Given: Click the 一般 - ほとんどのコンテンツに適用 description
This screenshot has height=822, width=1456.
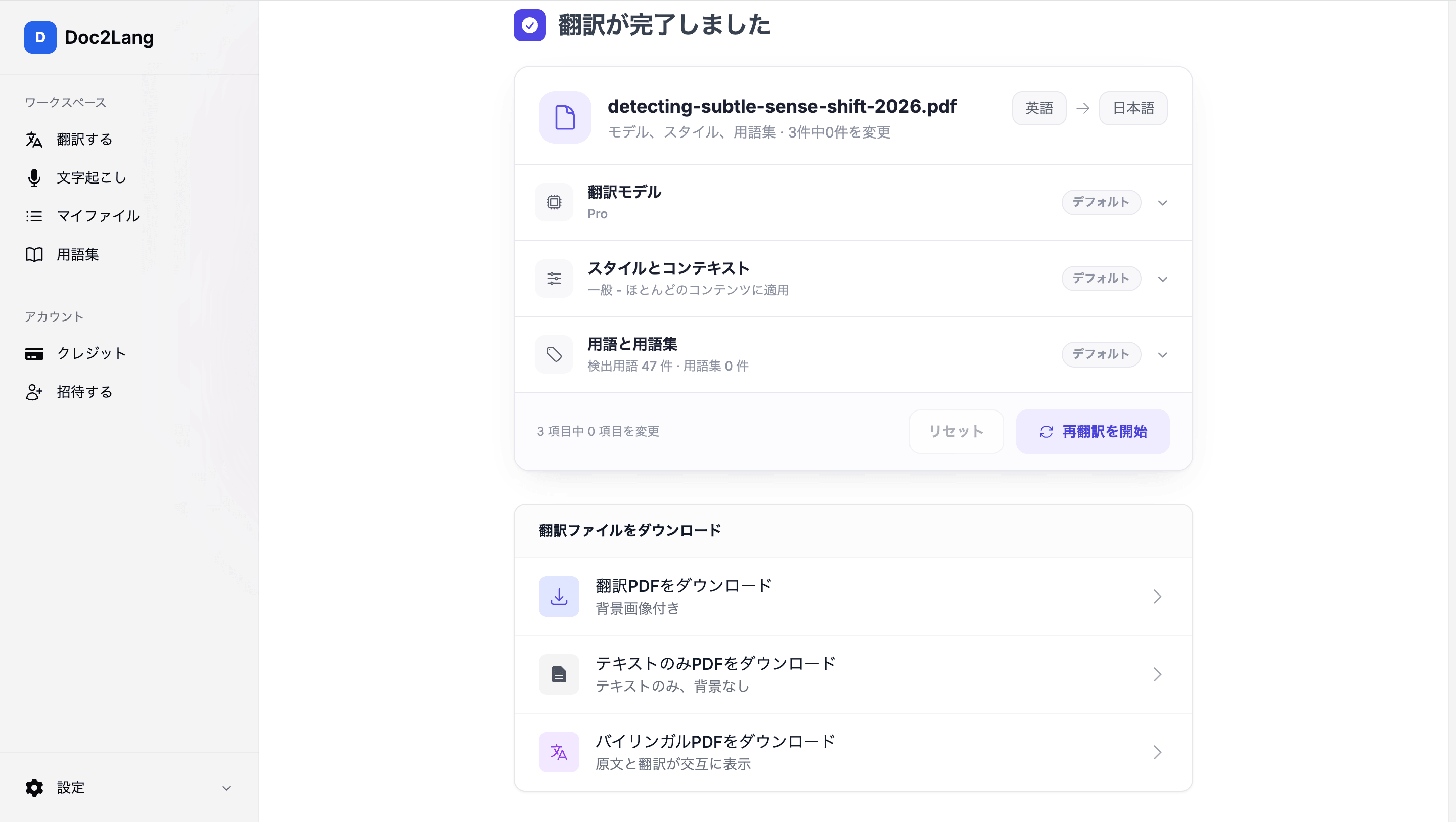Looking at the screenshot, I should pyautogui.click(x=688, y=291).
